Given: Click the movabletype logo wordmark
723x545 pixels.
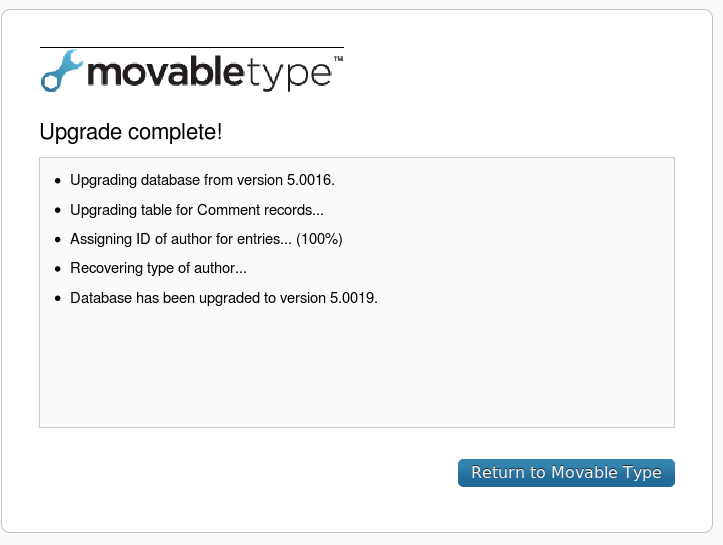Looking at the screenshot, I should [209, 73].
